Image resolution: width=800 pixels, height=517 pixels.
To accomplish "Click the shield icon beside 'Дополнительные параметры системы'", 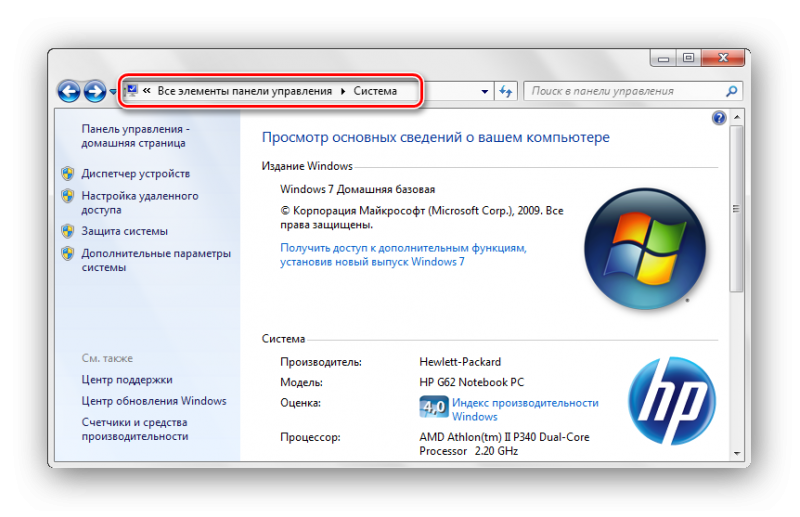I will [x=68, y=253].
